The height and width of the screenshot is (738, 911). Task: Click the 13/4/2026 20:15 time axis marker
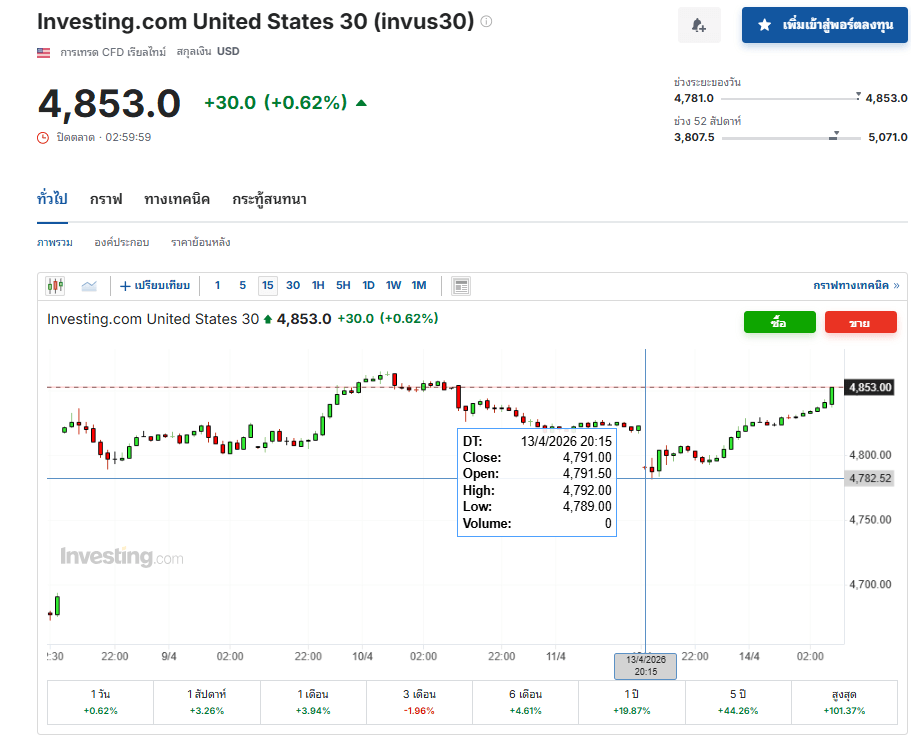coord(645,666)
